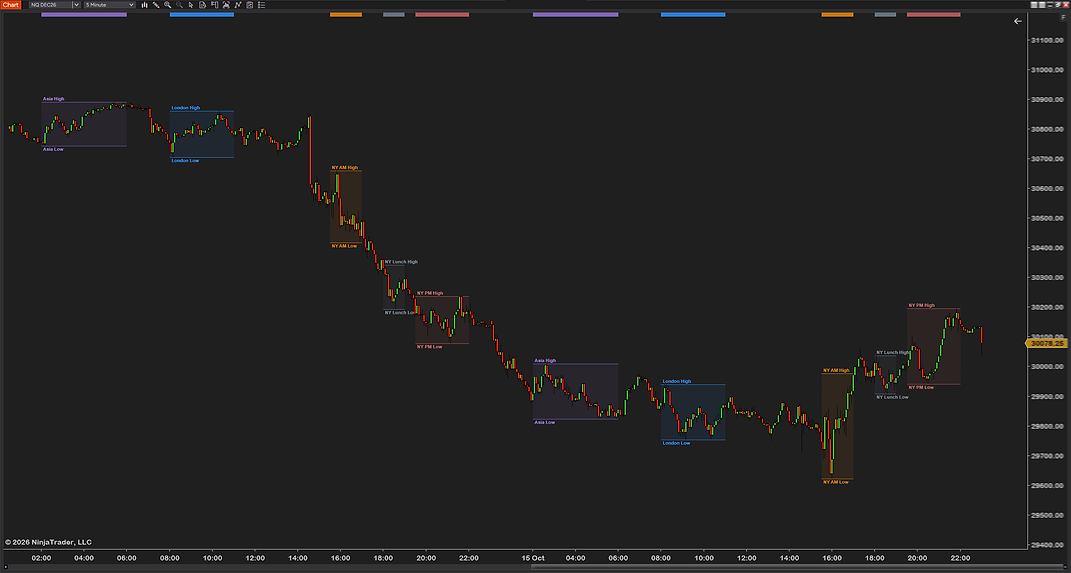Click the Asia Low label near 29800
The width and height of the screenshot is (1071, 573).
click(x=544, y=422)
